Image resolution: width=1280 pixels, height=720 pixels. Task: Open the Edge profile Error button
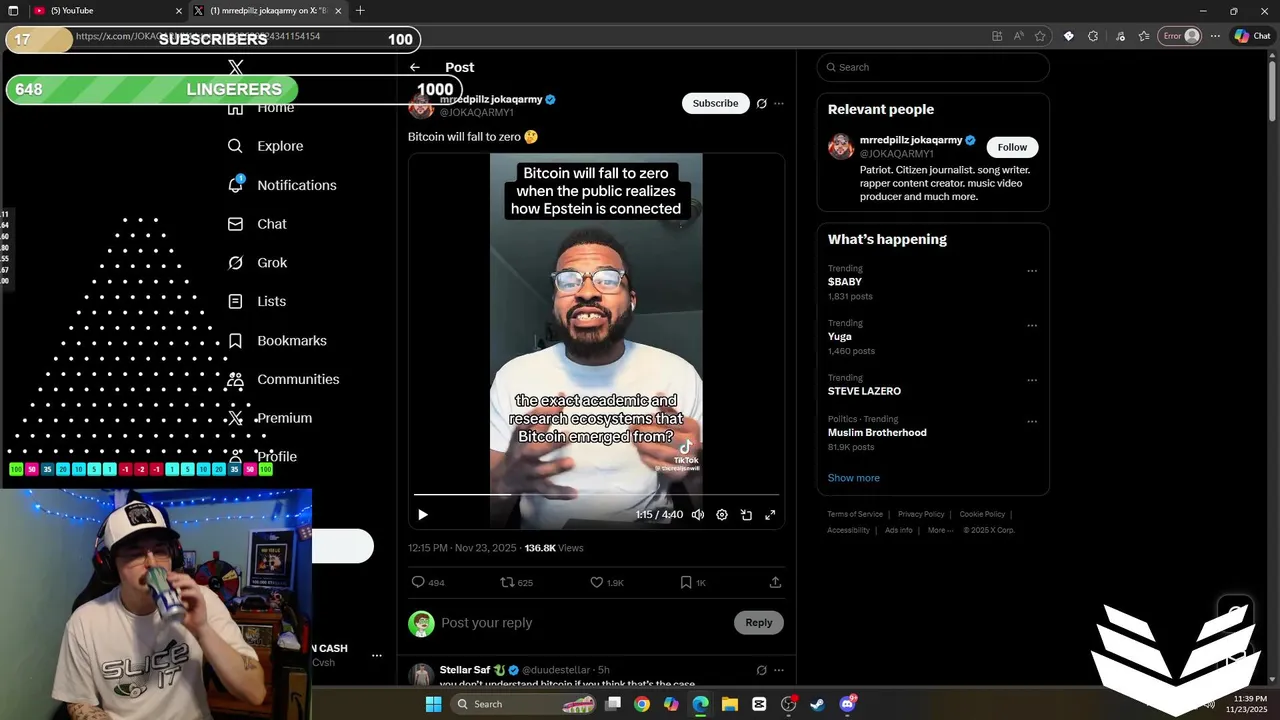pos(1180,36)
